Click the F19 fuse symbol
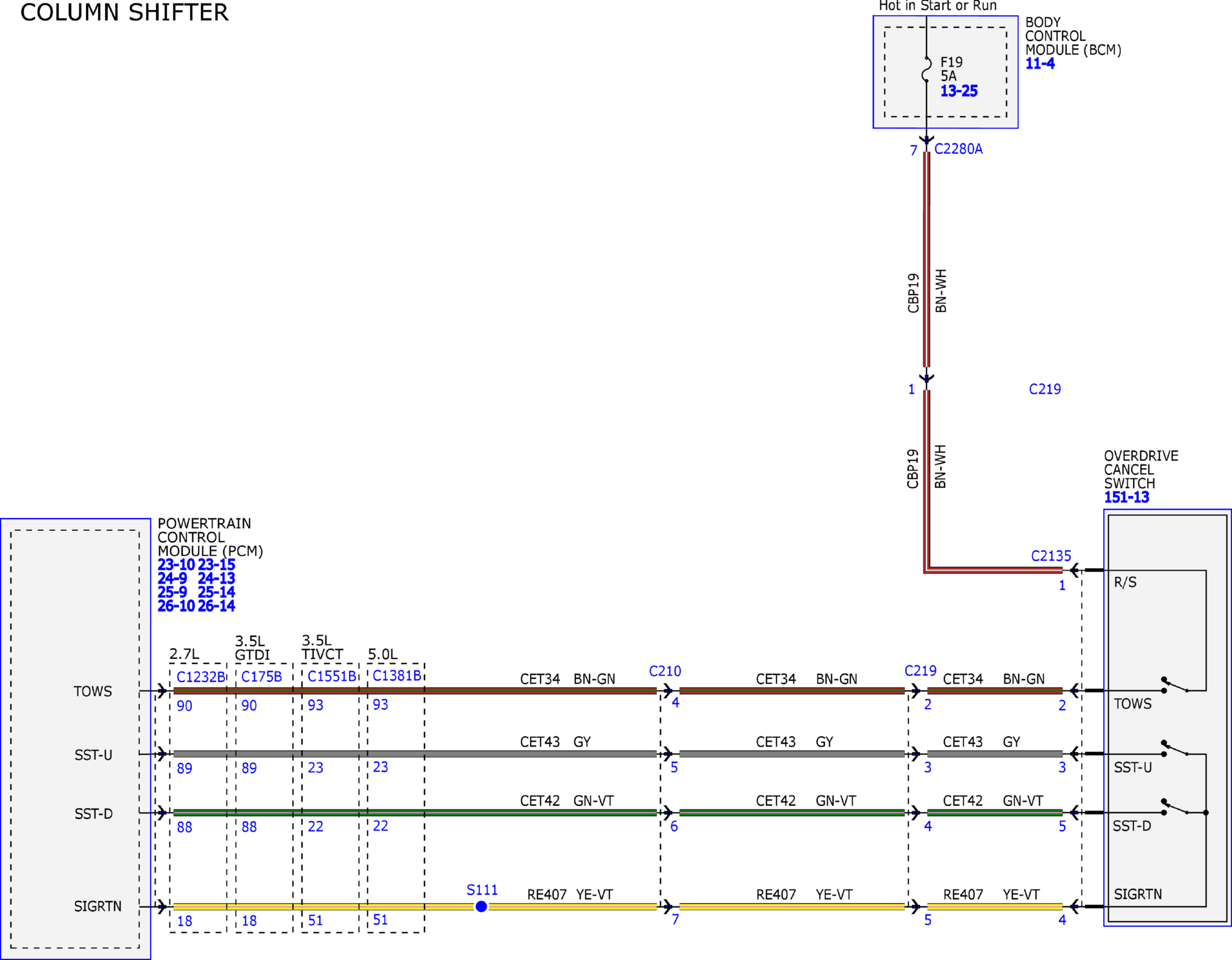 (x=927, y=69)
